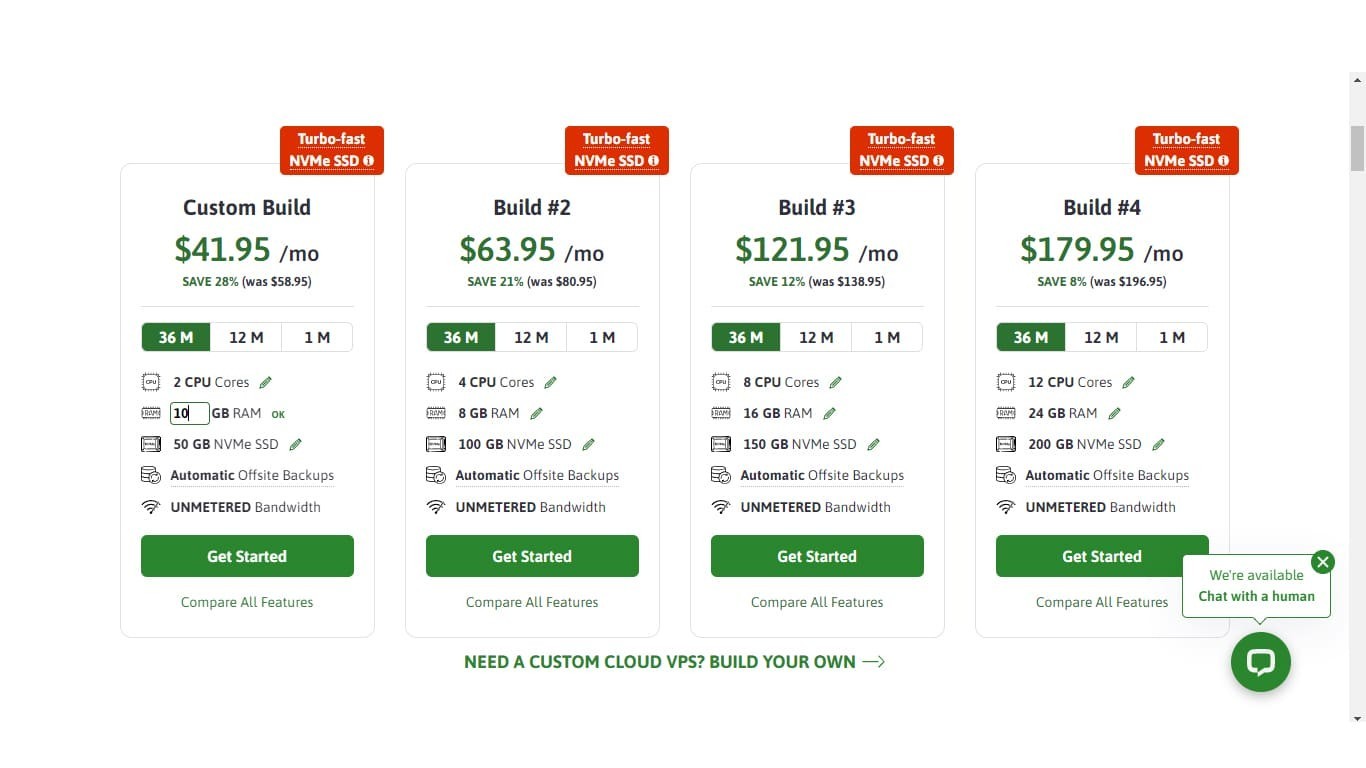Edit NVMe SSD pencil icon in Custom Build
The image size is (1366, 768).
click(x=295, y=444)
